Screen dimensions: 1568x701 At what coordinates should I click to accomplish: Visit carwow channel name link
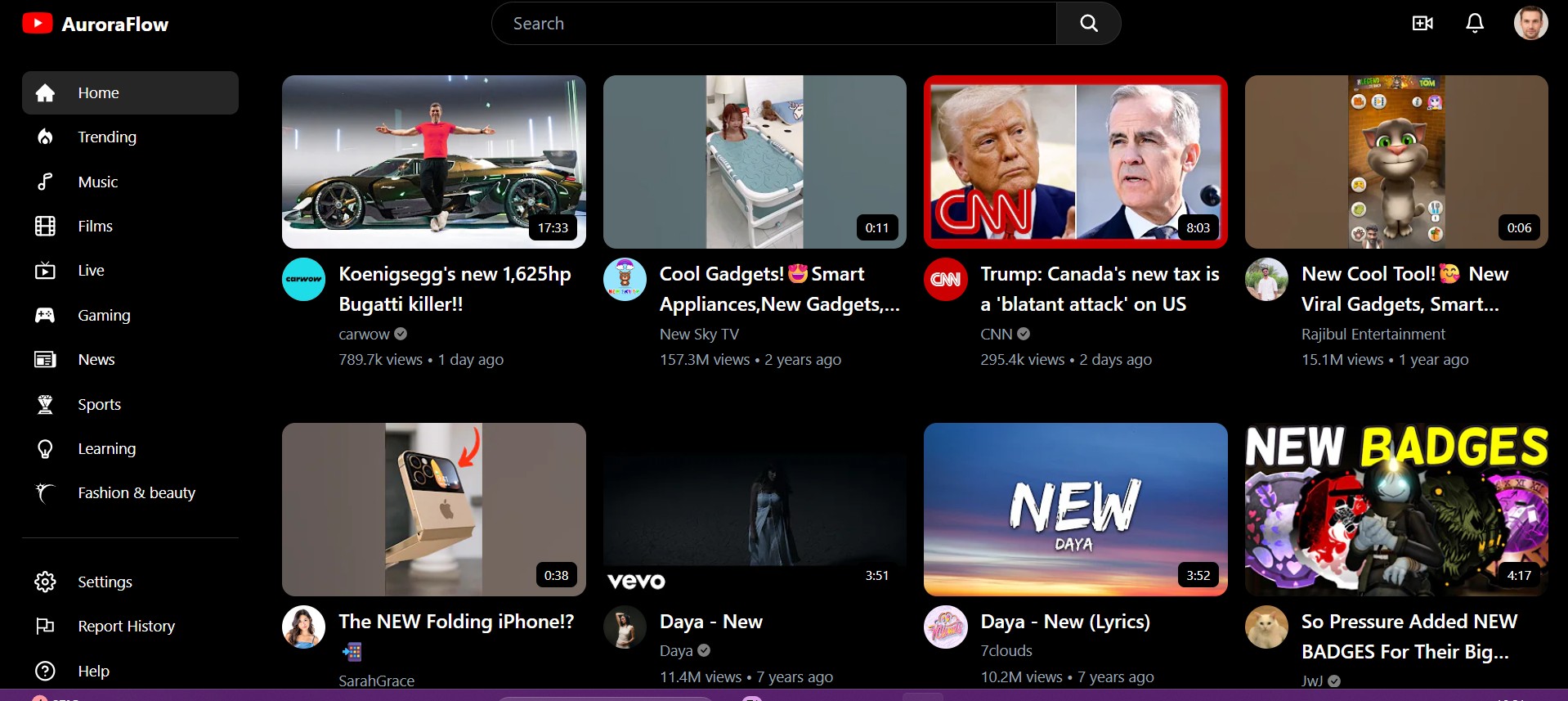pos(364,335)
